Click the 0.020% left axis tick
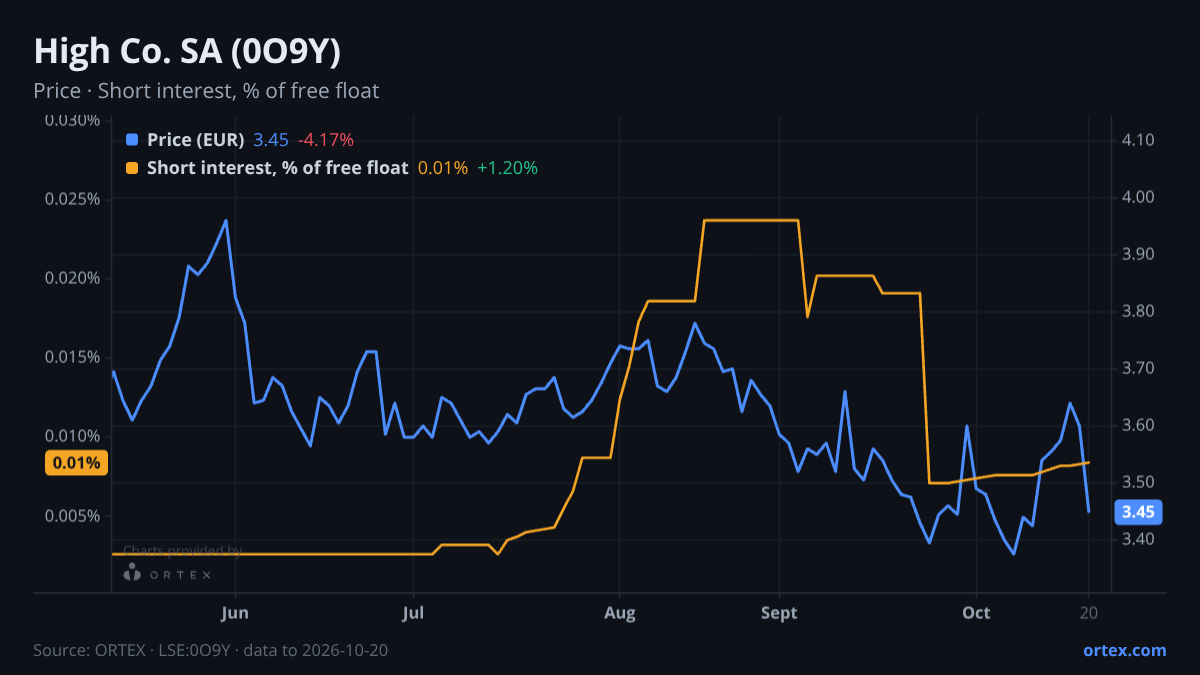The image size is (1200, 675). pyautogui.click(x=72, y=278)
